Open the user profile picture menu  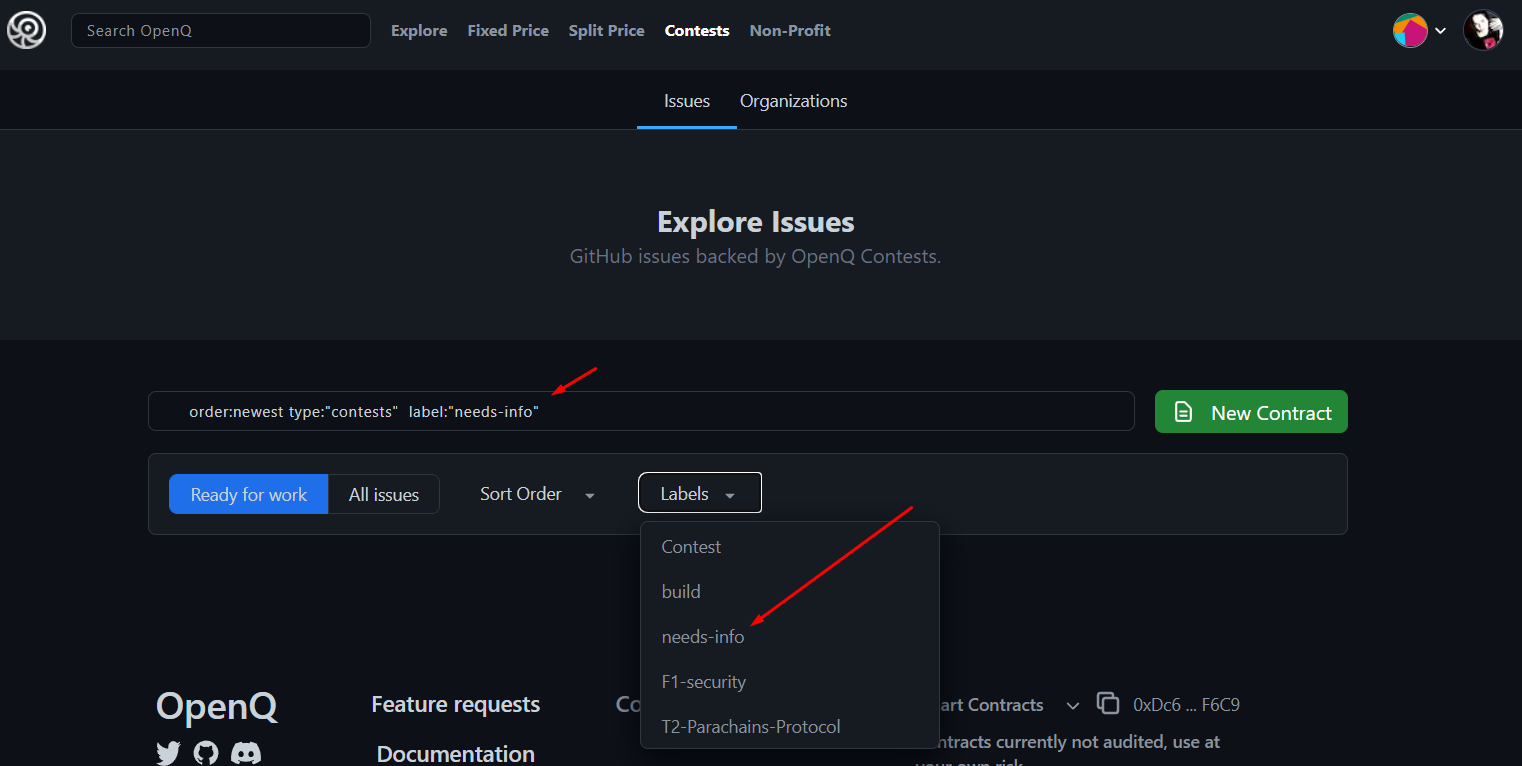coord(1483,30)
